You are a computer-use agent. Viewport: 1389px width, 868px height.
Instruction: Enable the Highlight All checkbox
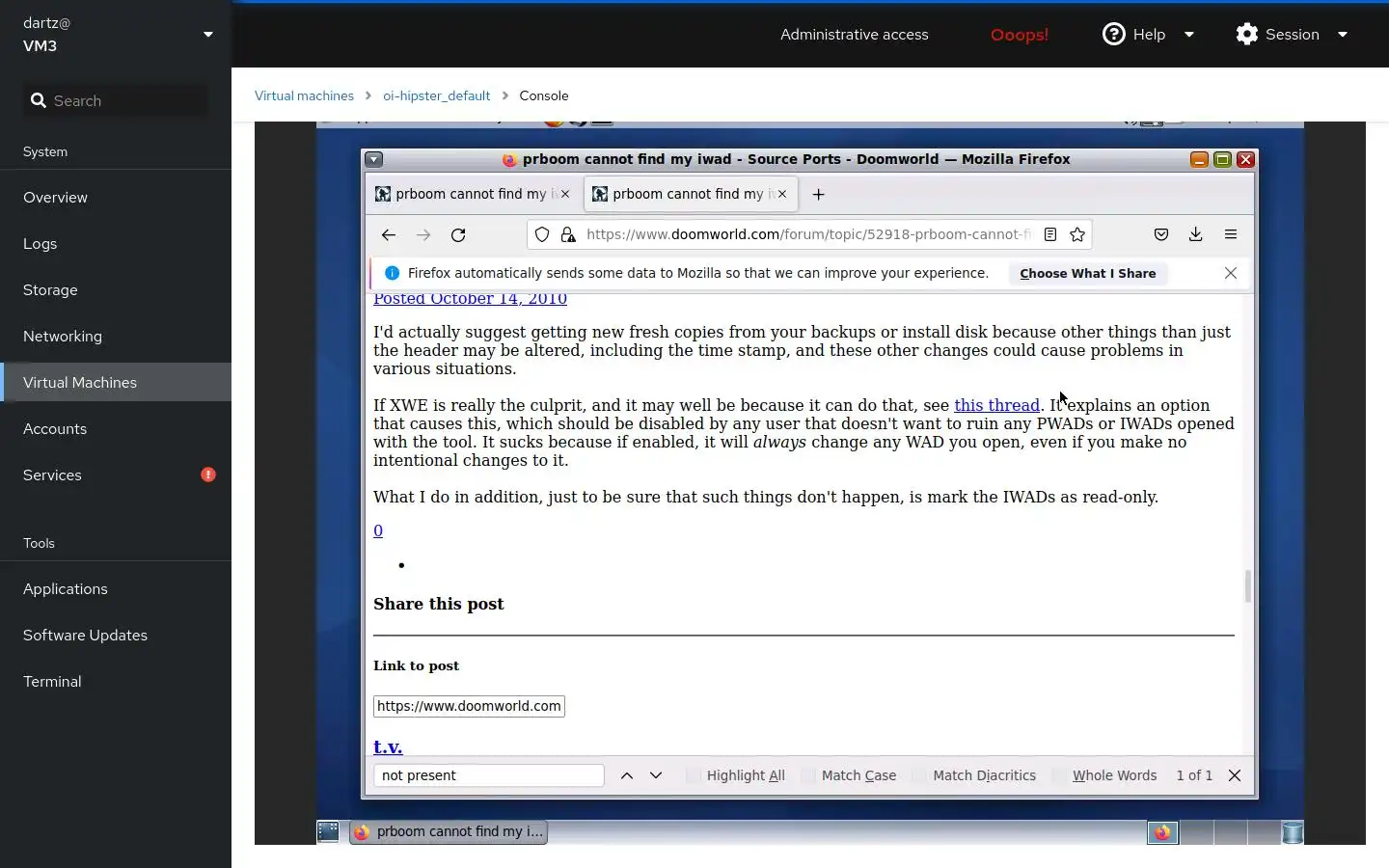tap(693, 775)
